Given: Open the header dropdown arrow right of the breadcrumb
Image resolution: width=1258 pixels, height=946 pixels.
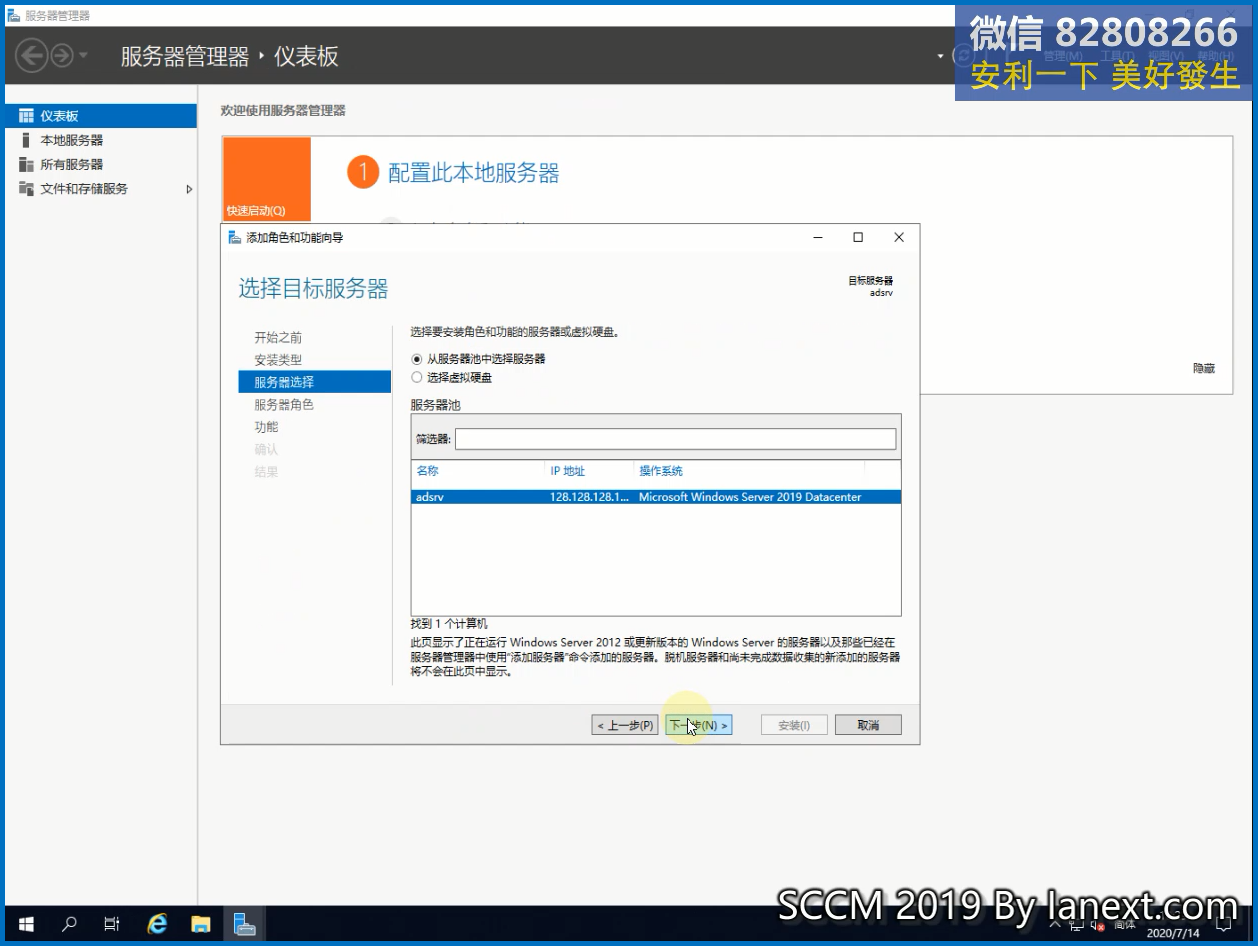Looking at the screenshot, I should (940, 56).
